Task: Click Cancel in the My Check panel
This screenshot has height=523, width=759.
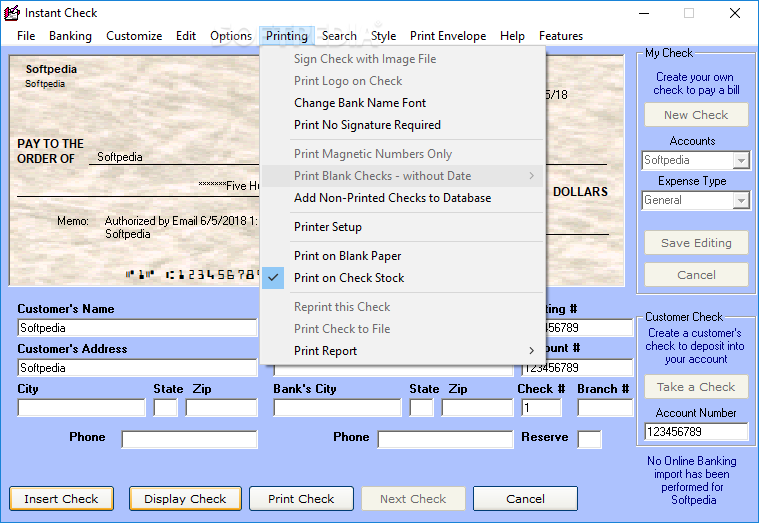Action: click(x=696, y=275)
